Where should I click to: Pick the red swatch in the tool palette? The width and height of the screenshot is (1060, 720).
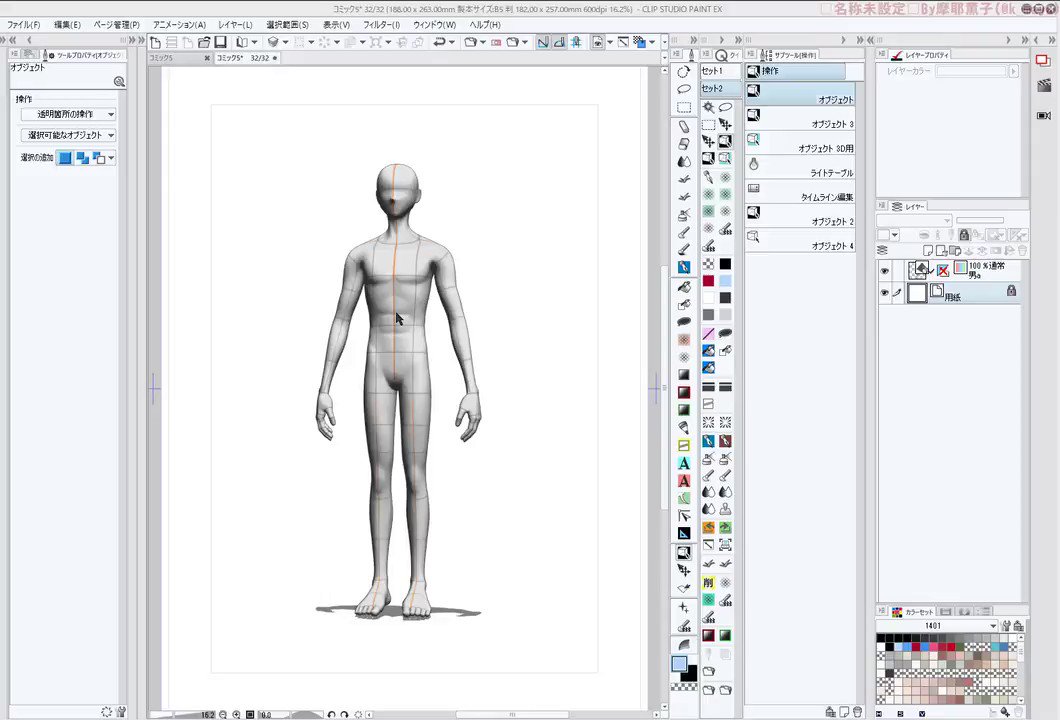(708, 281)
